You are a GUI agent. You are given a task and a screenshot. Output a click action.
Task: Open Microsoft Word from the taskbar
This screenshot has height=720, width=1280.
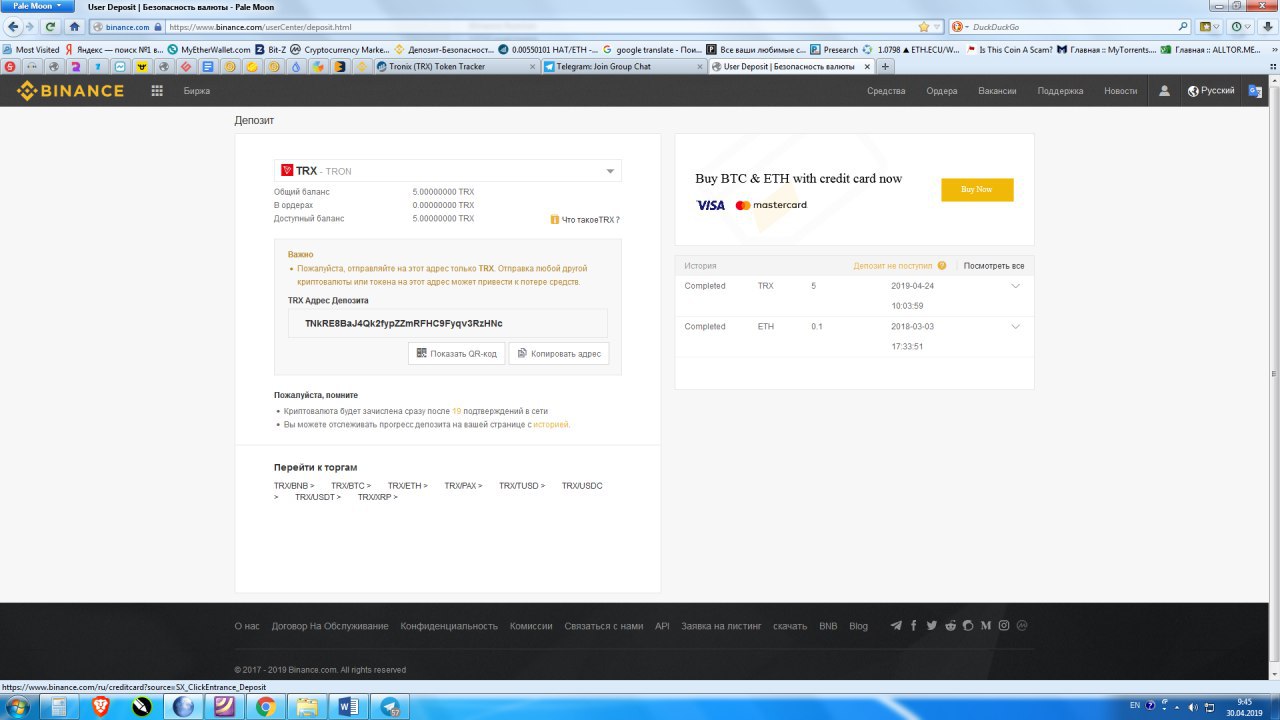click(348, 707)
